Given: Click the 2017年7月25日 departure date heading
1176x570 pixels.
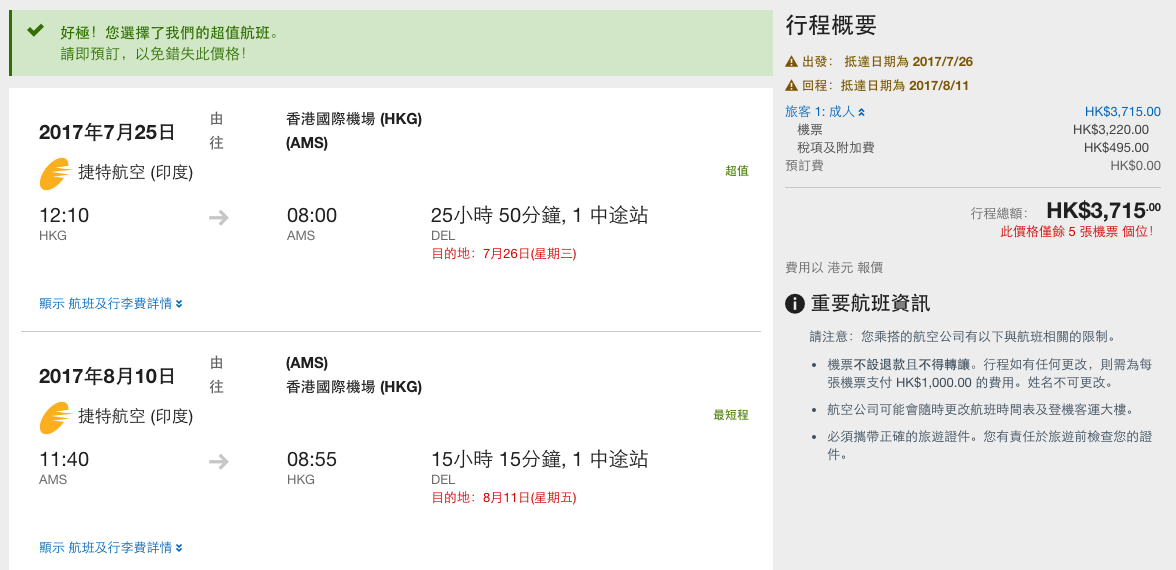Looking at the screenshot, I should pos(107,133).
